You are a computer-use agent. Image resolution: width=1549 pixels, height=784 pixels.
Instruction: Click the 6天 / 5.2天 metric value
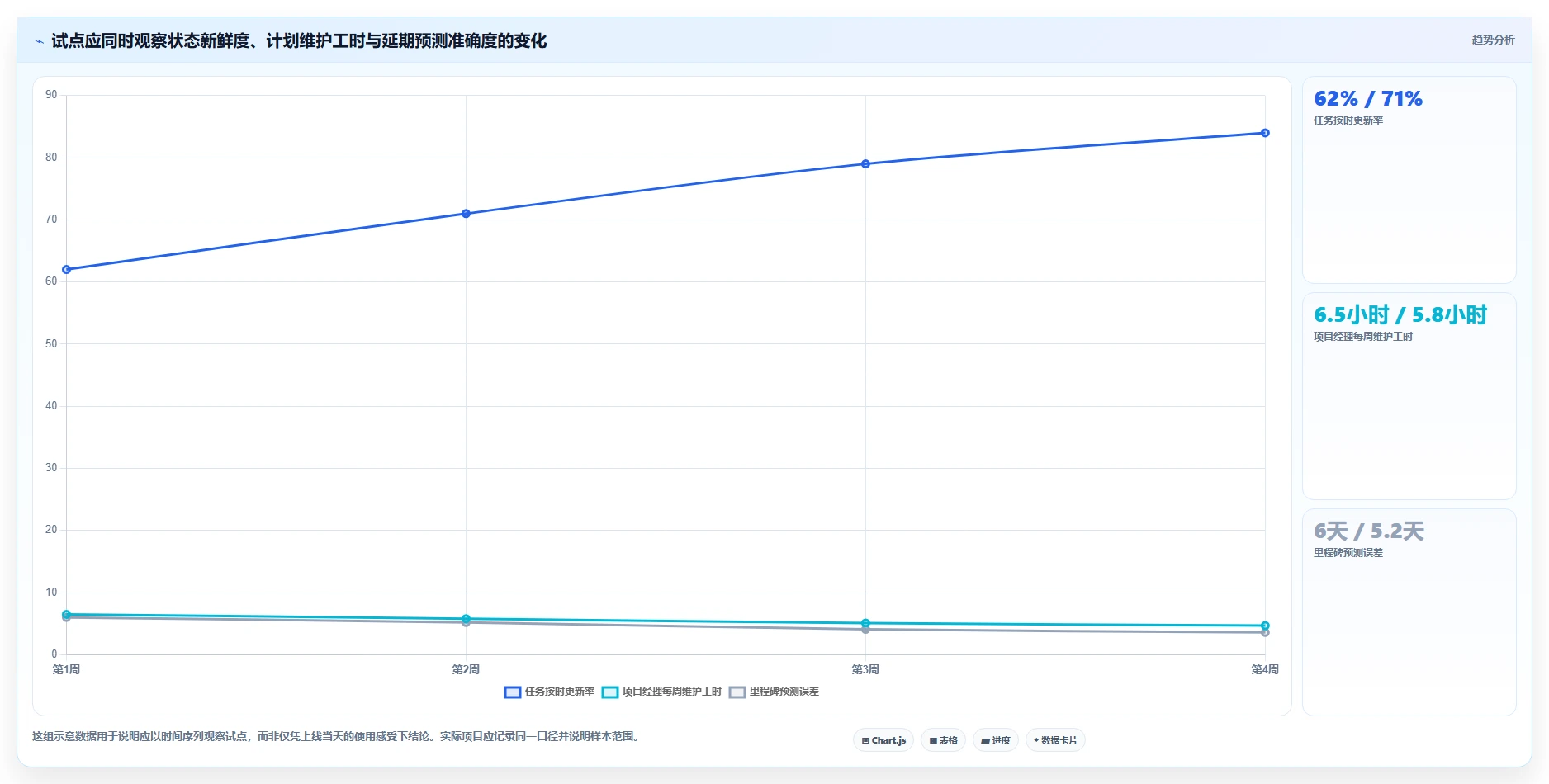click(x=1369, y=531)
